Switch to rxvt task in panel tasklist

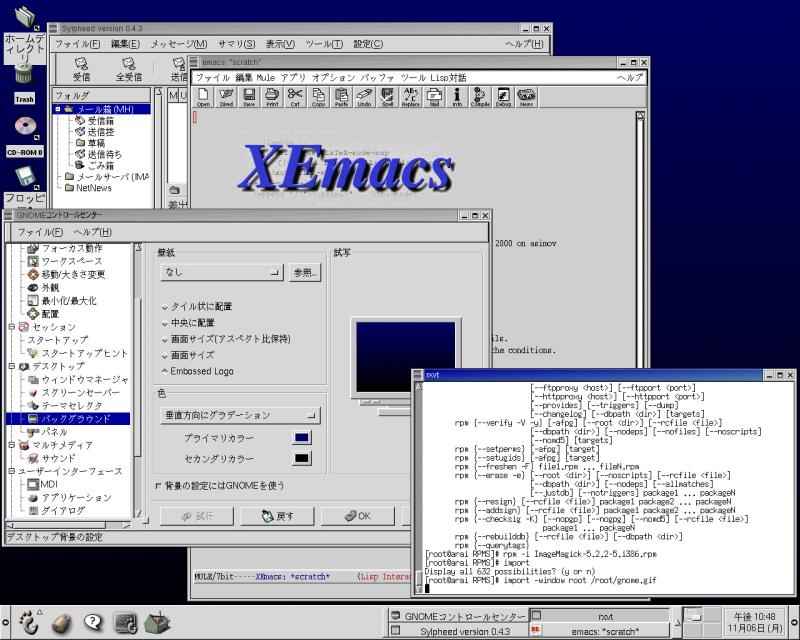[599, 616]
